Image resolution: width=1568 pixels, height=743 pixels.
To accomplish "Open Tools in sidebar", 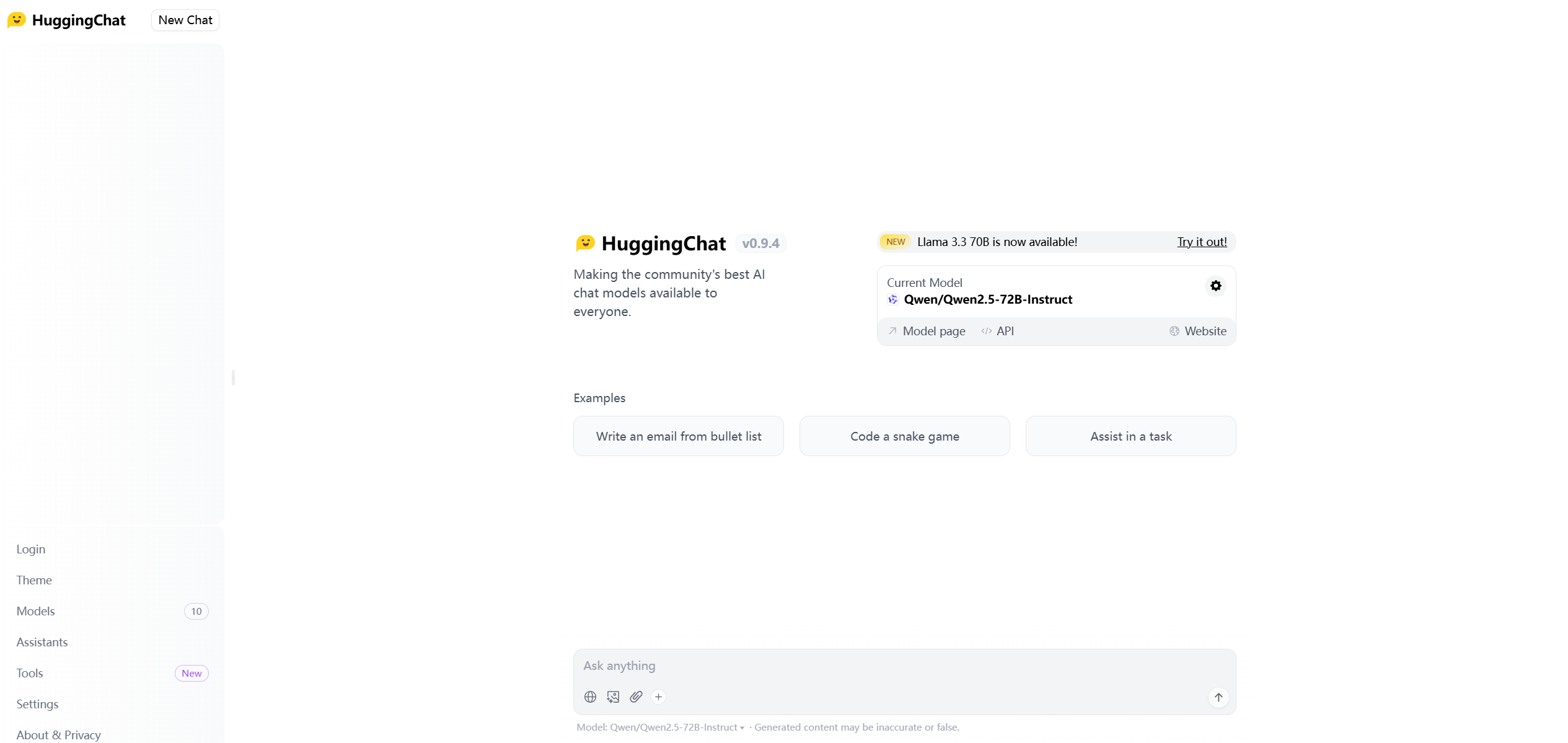I will 112,673.
